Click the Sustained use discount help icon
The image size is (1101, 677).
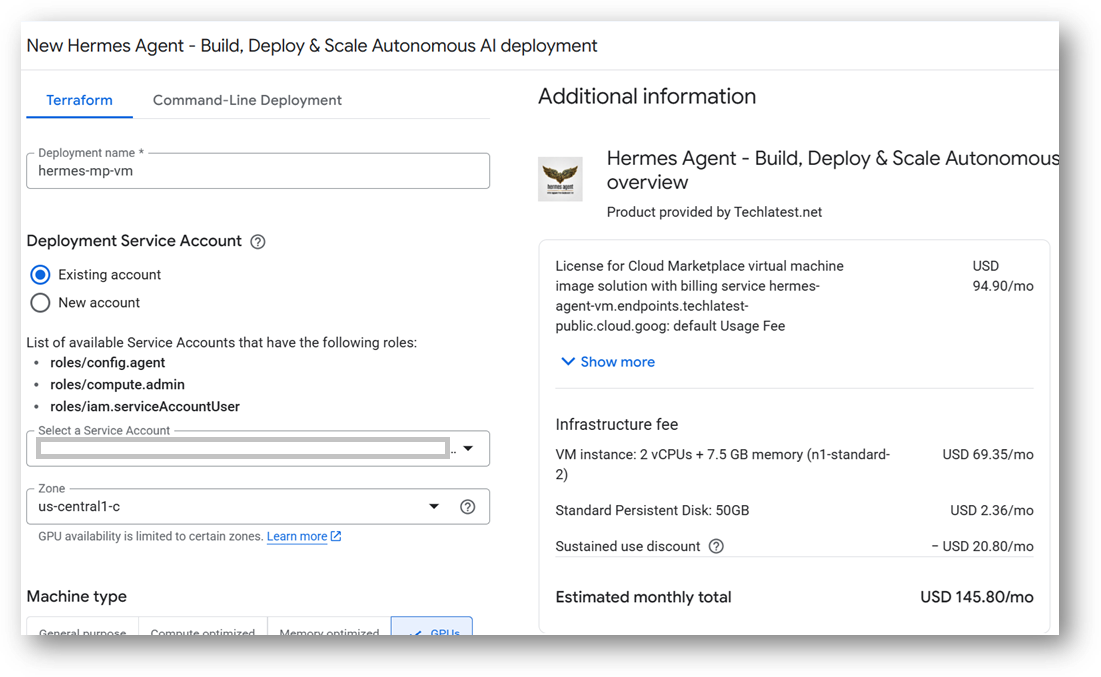coord(716,546)
